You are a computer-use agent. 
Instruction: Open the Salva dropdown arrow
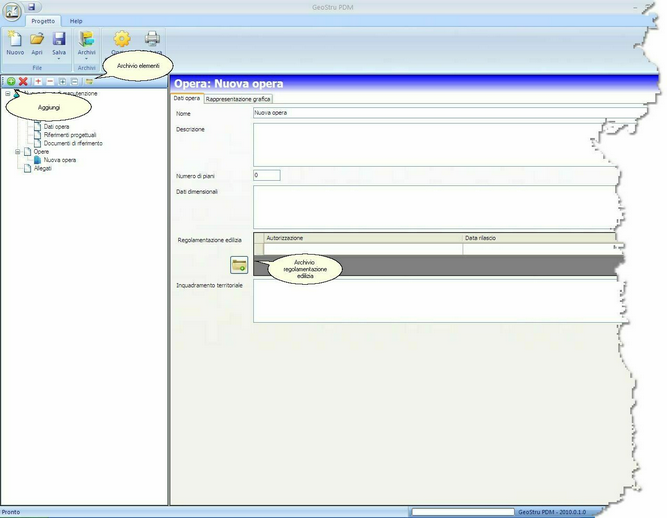coord(59,58)
